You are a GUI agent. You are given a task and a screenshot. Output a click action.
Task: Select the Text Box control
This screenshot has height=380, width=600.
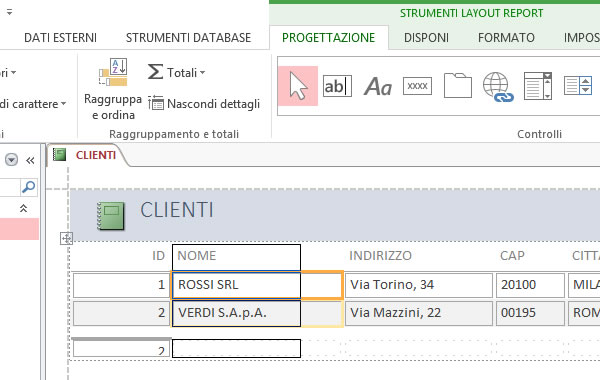[337, 86]
